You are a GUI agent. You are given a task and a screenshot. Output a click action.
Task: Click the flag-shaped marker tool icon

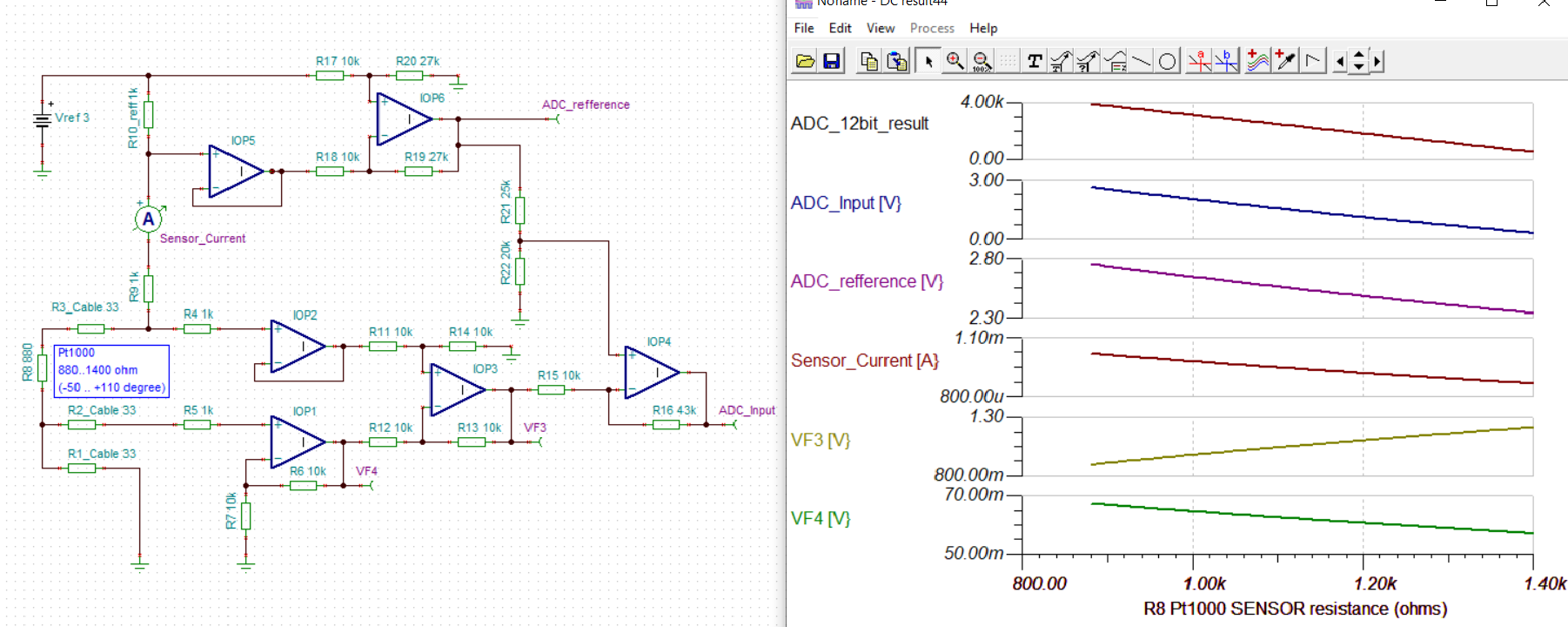click(x=1313, y=61)
